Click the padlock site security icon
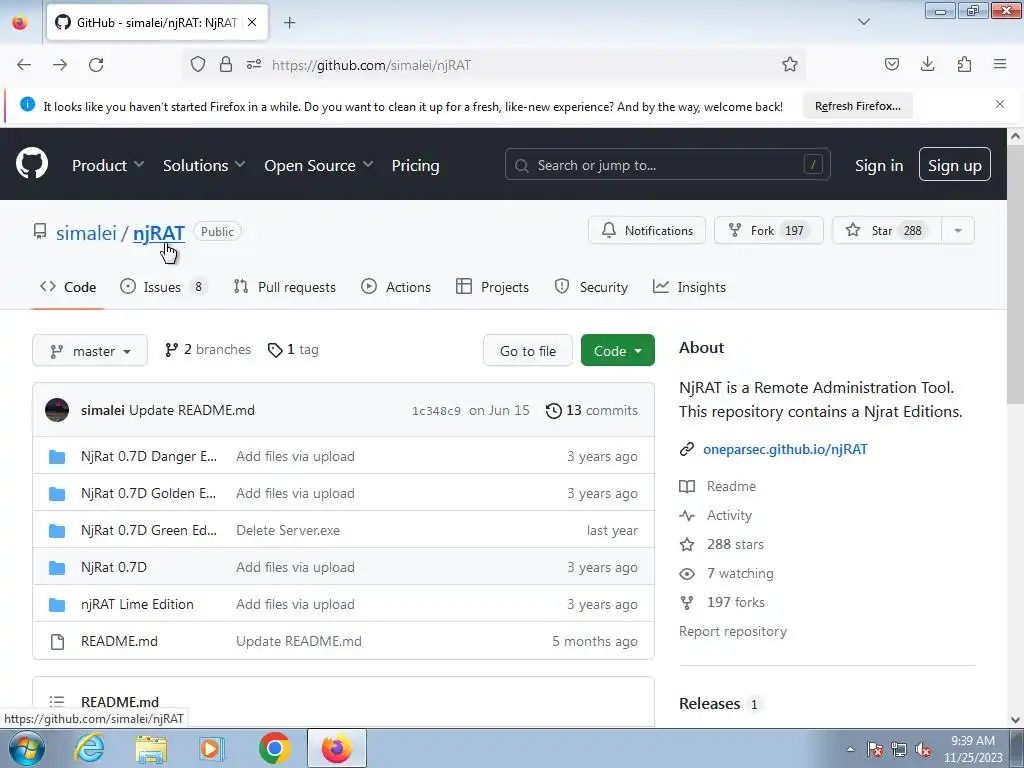This screenshot has height=768, width=1024. 226,64
